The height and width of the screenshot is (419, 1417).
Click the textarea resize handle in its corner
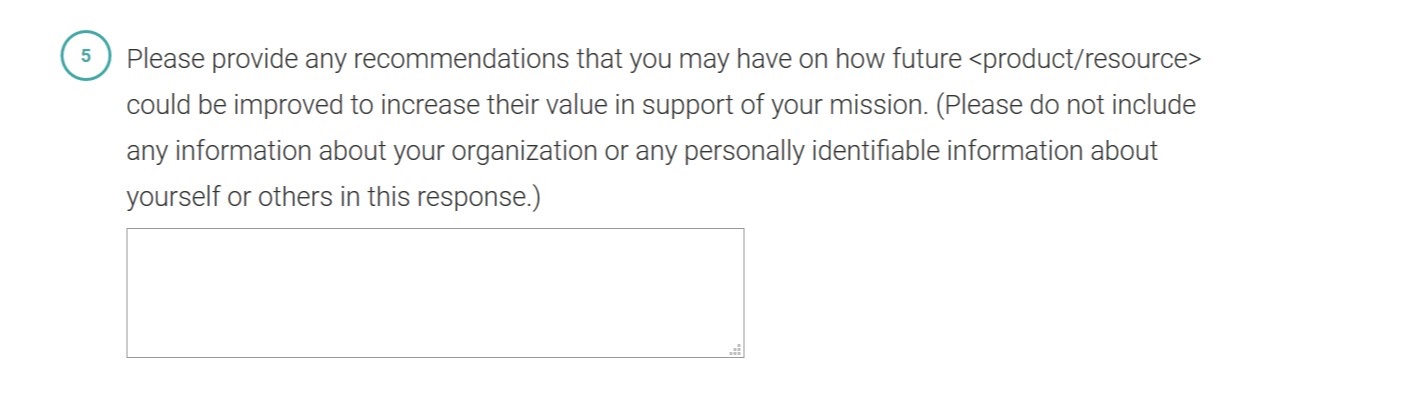pyautogui.click(x=736, y=350)
